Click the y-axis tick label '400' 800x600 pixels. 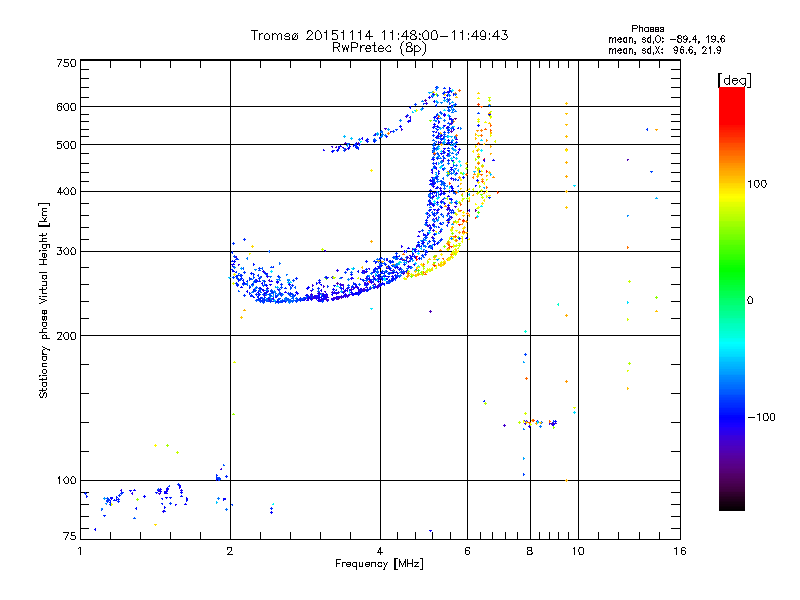(66, 192)
